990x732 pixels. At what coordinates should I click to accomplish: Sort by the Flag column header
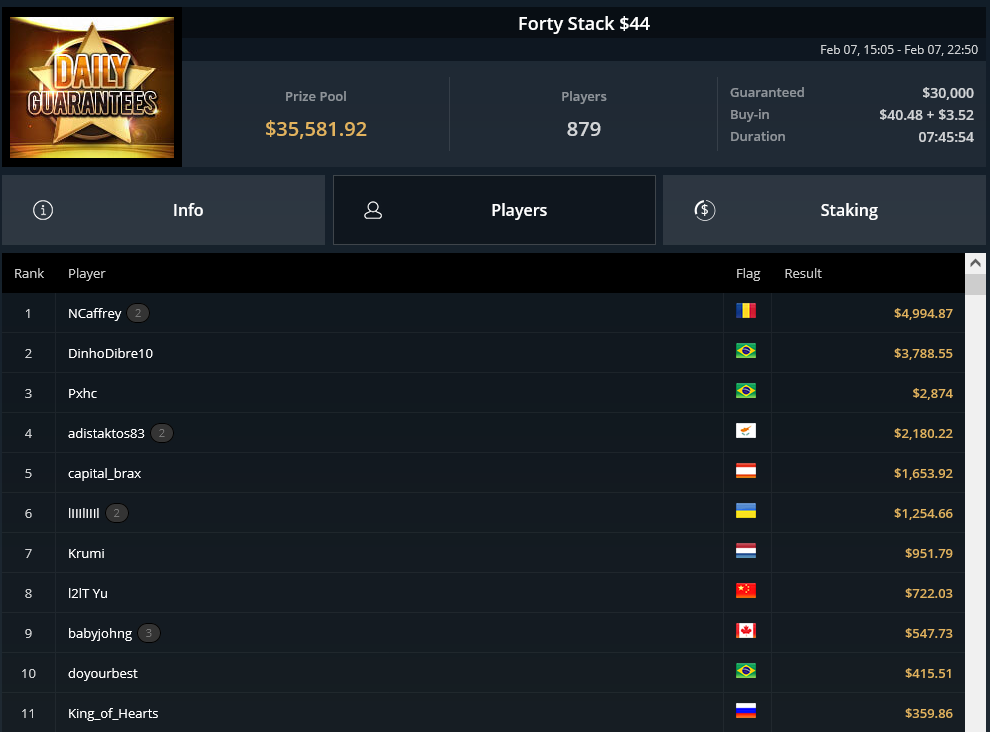[x=748, y=273]
